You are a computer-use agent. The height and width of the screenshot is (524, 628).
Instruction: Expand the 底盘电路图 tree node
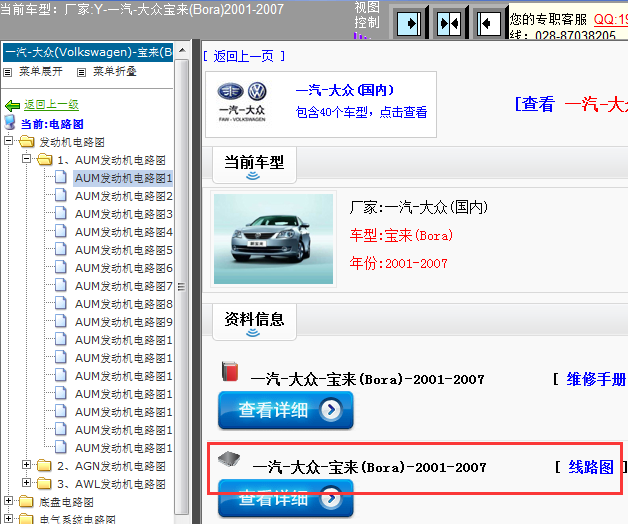point(8,501)
